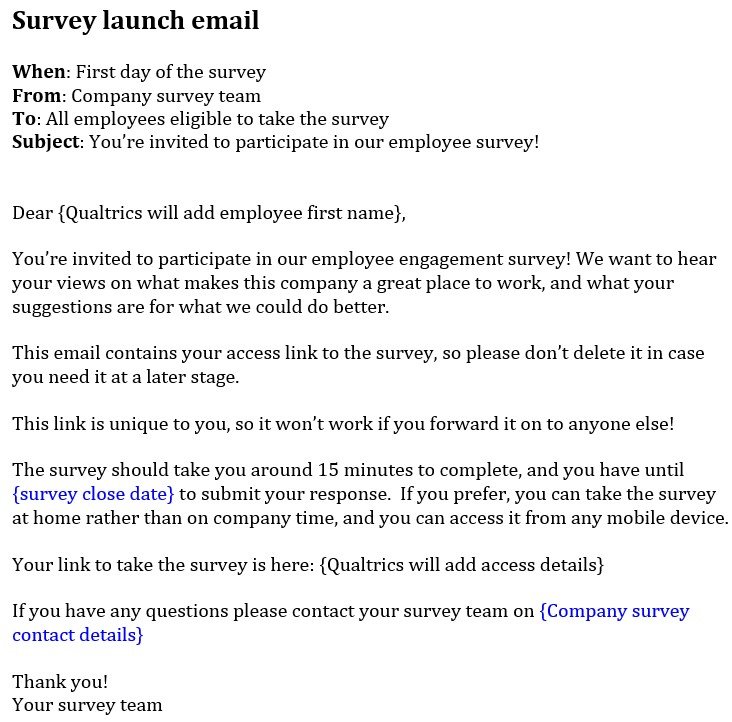
Task: Click the bold "When" label
Action: 39,72
